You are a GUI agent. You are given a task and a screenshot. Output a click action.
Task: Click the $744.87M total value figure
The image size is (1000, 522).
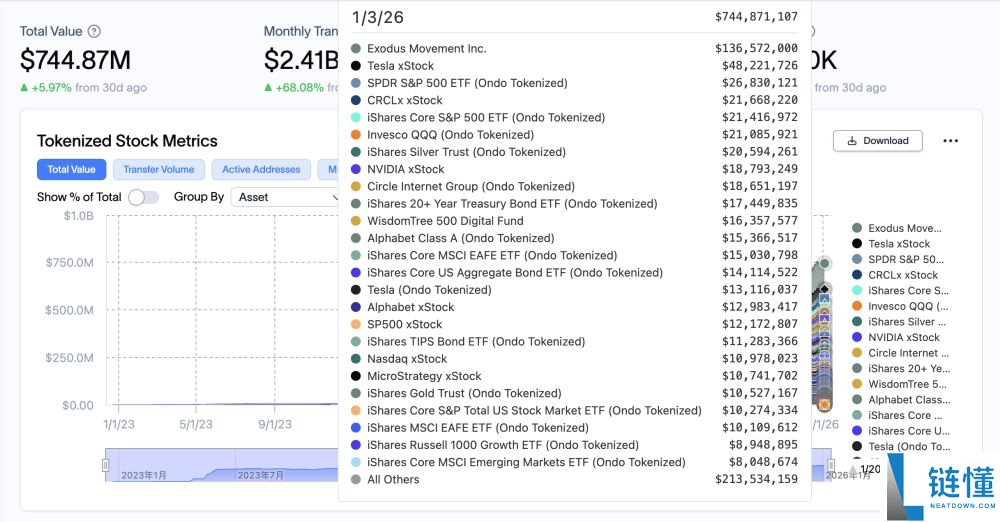click(x=75, y=60)
